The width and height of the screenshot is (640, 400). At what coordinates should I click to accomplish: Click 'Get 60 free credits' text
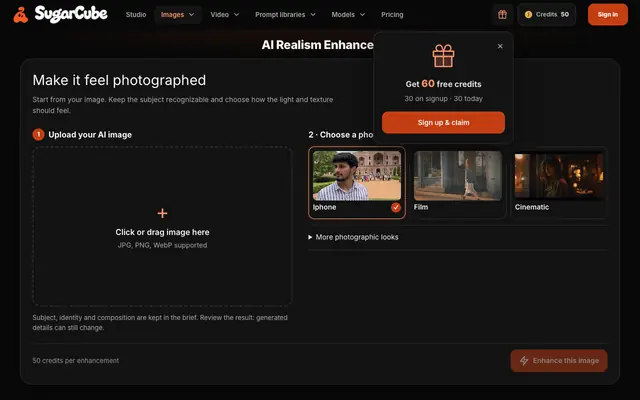(443, 84)
